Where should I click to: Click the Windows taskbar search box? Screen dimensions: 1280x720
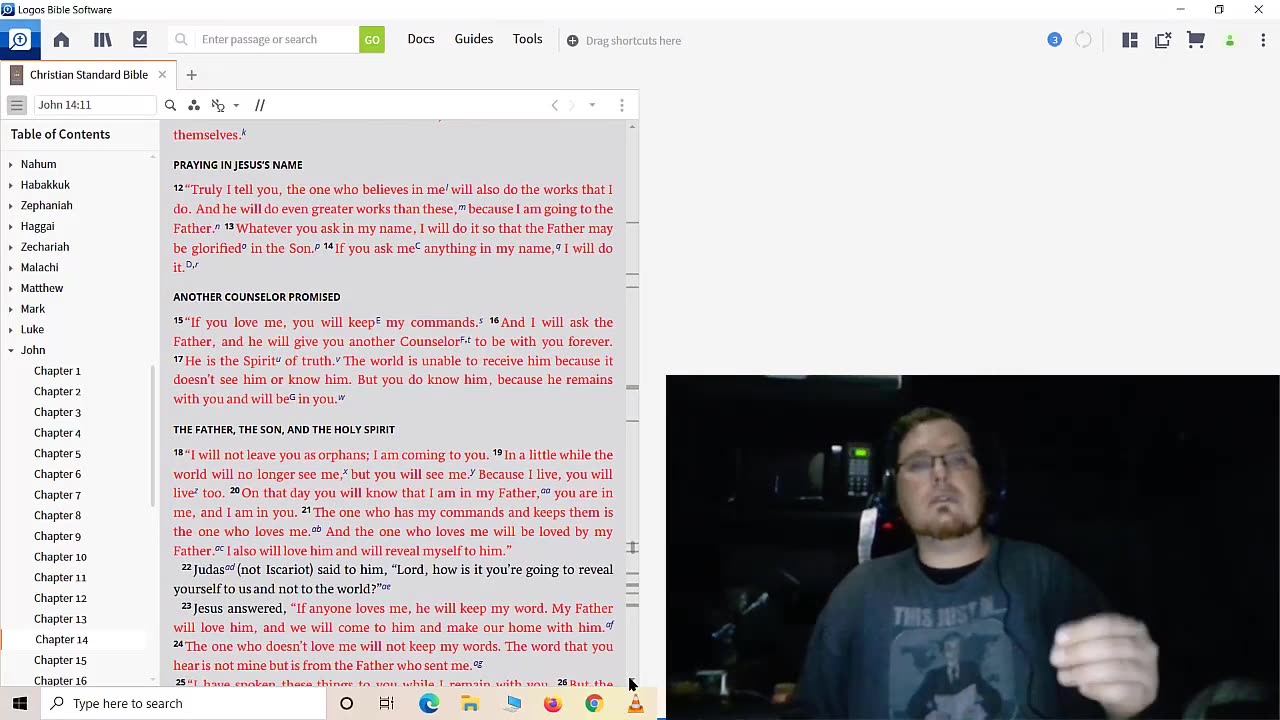[185, 703]
